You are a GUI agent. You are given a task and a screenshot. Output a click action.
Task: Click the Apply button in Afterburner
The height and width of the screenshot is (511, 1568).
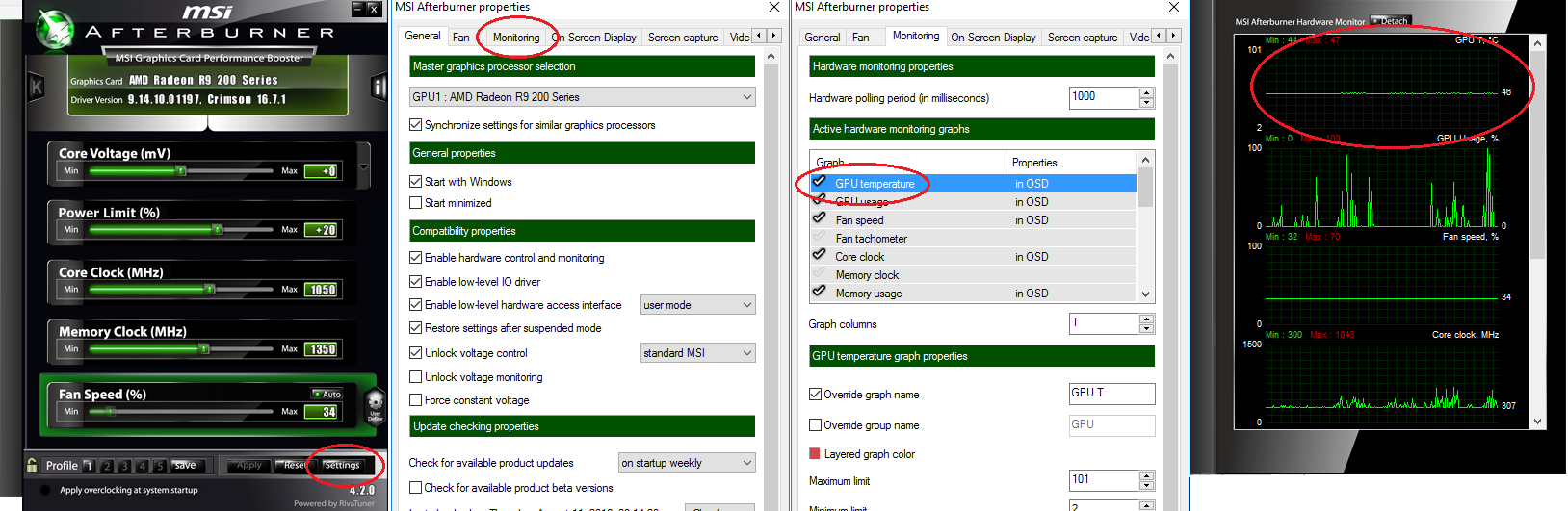pyautogui.click(x=249, y=465)
